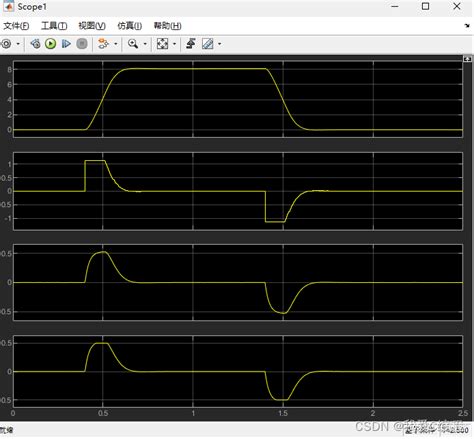This screenshot has height=439, width=474.
Task: Expand the zoom tool dropdown arrow
Action: [145, 44]
